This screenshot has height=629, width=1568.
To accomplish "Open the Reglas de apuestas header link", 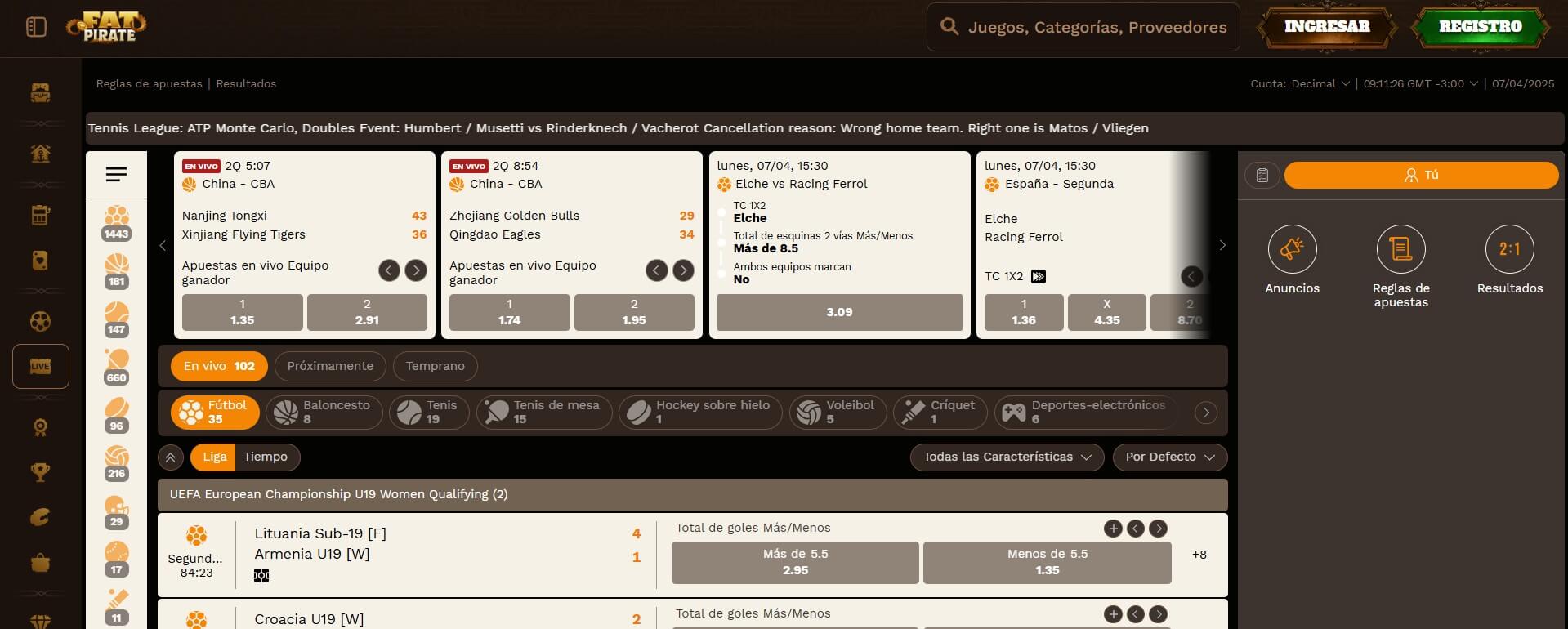I will [x=149, y=83].
